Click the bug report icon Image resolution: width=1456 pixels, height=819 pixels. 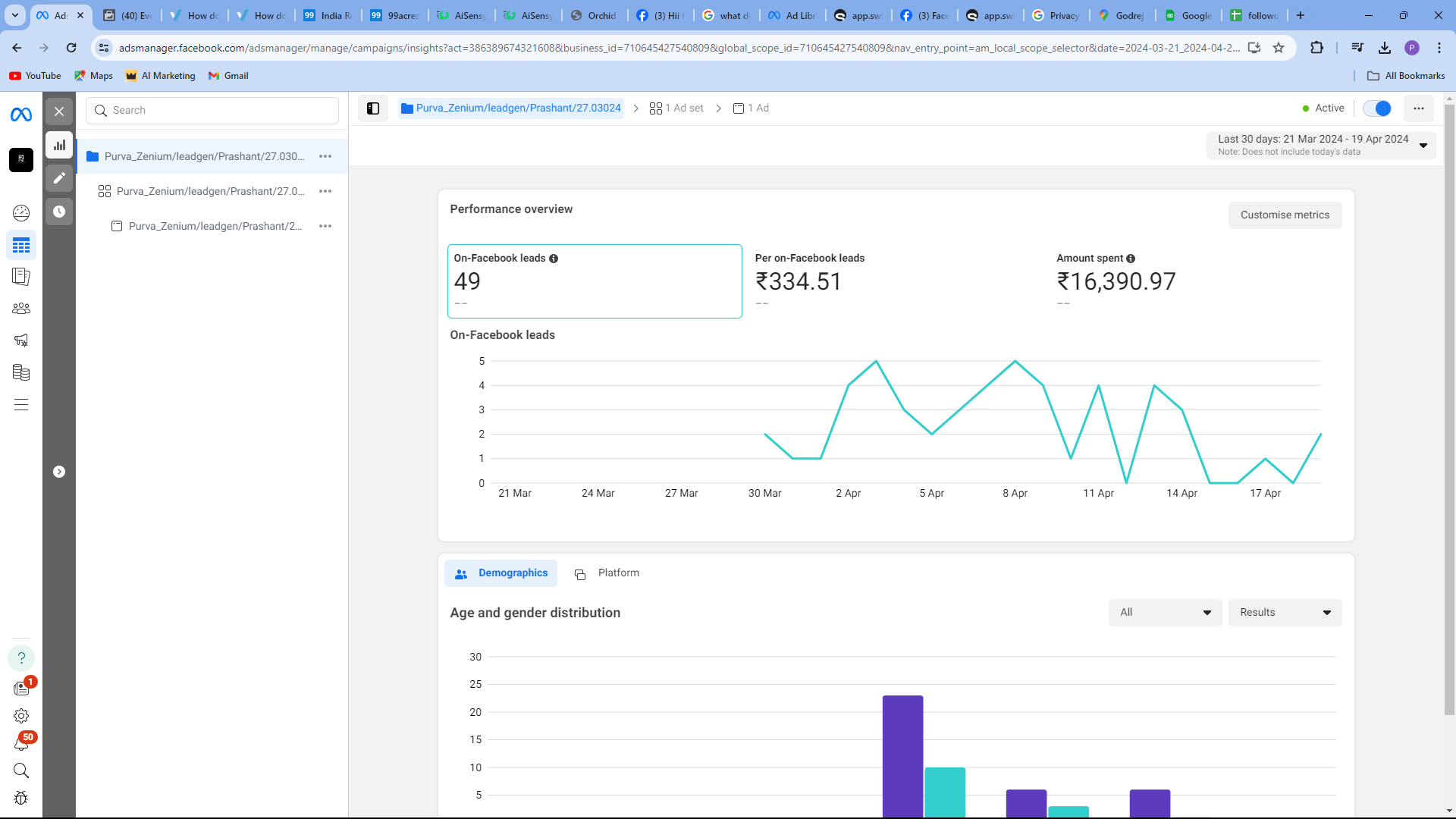pos(21,799)
